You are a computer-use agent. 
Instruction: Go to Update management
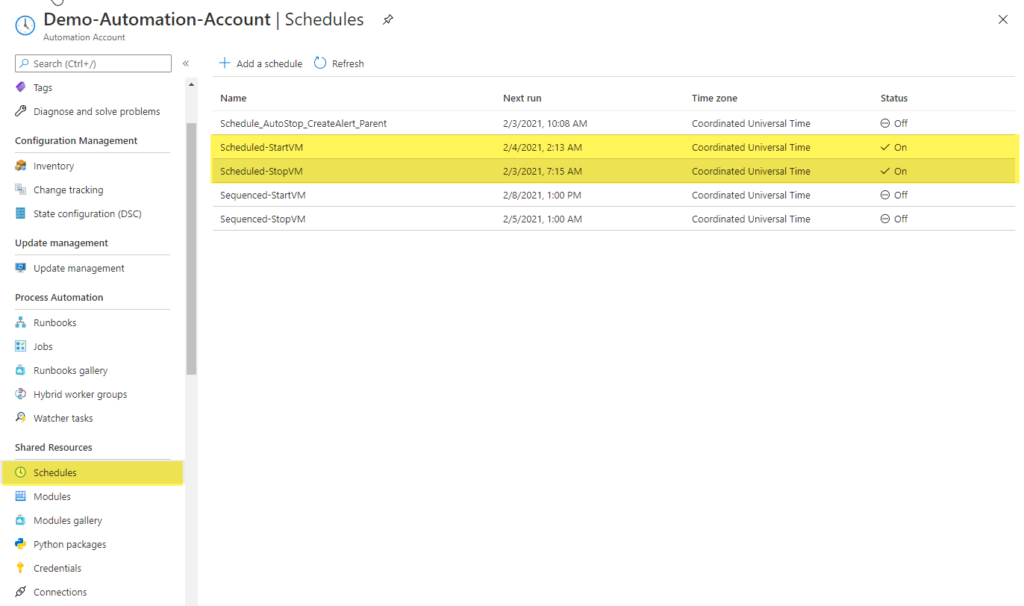point(22,268)
